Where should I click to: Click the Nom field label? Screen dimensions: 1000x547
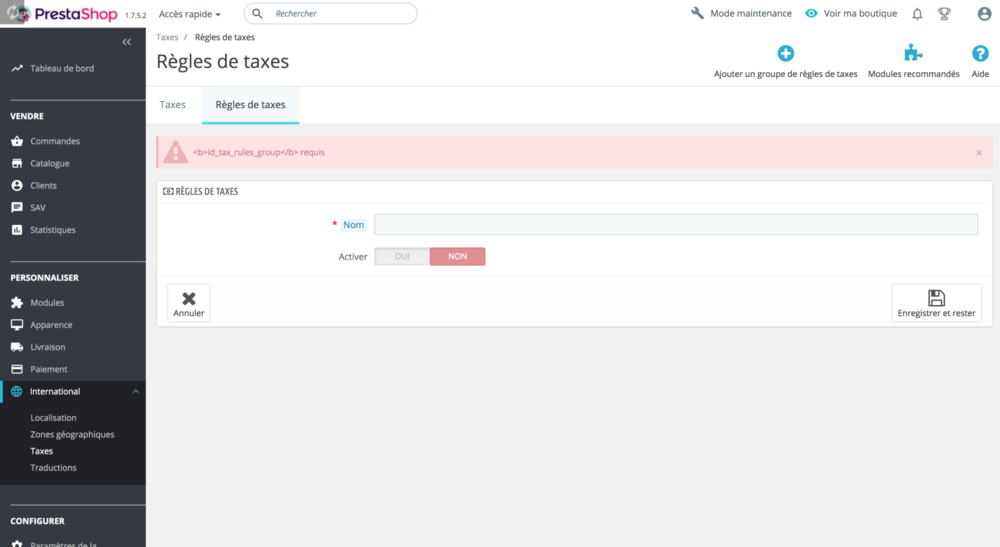point(353,224)
